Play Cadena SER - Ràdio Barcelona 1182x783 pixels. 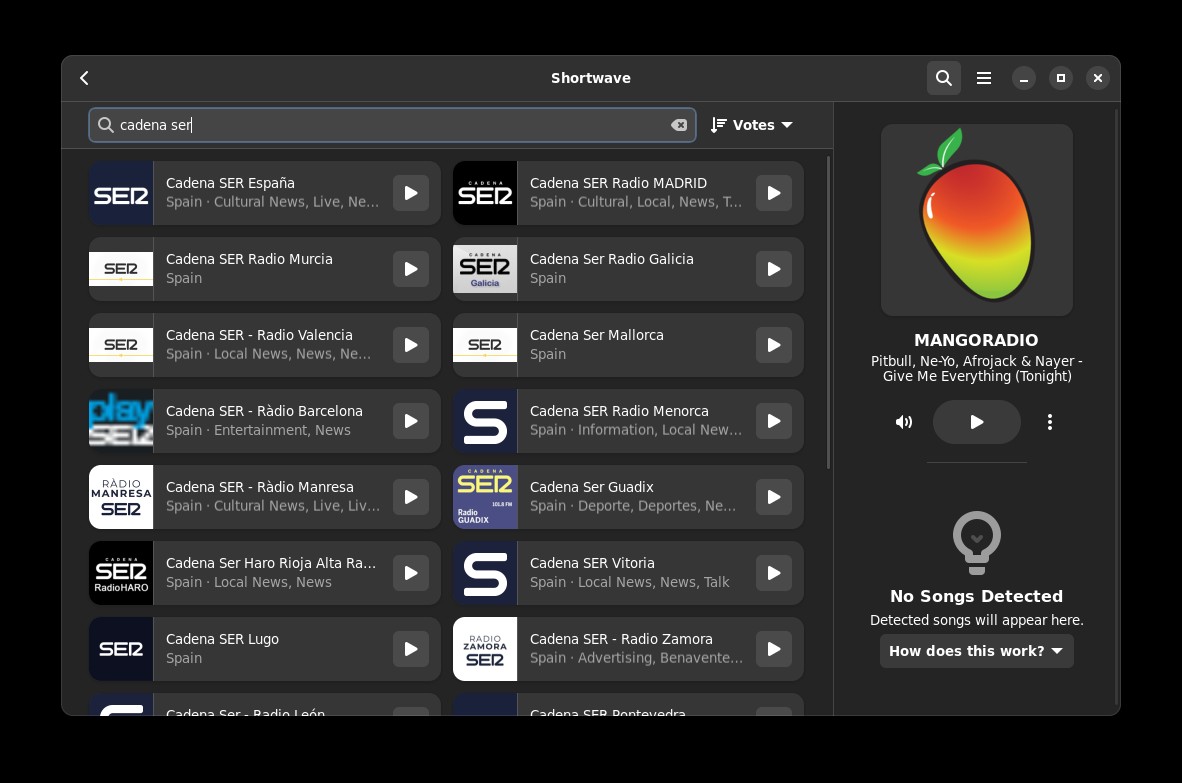(411, 421)
